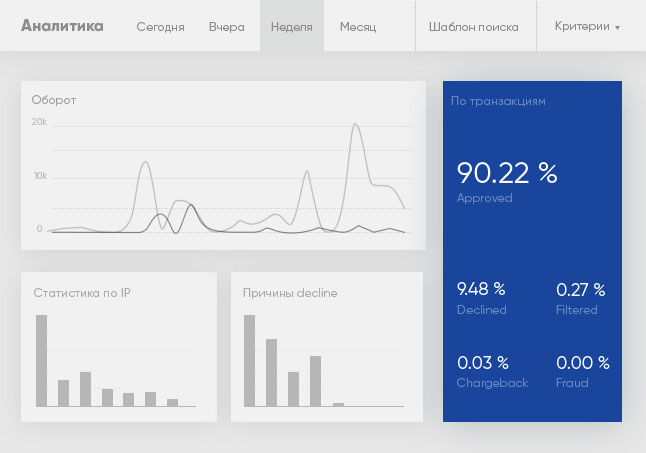Click the second bar in Причины decline

click(x=272, y=373)
